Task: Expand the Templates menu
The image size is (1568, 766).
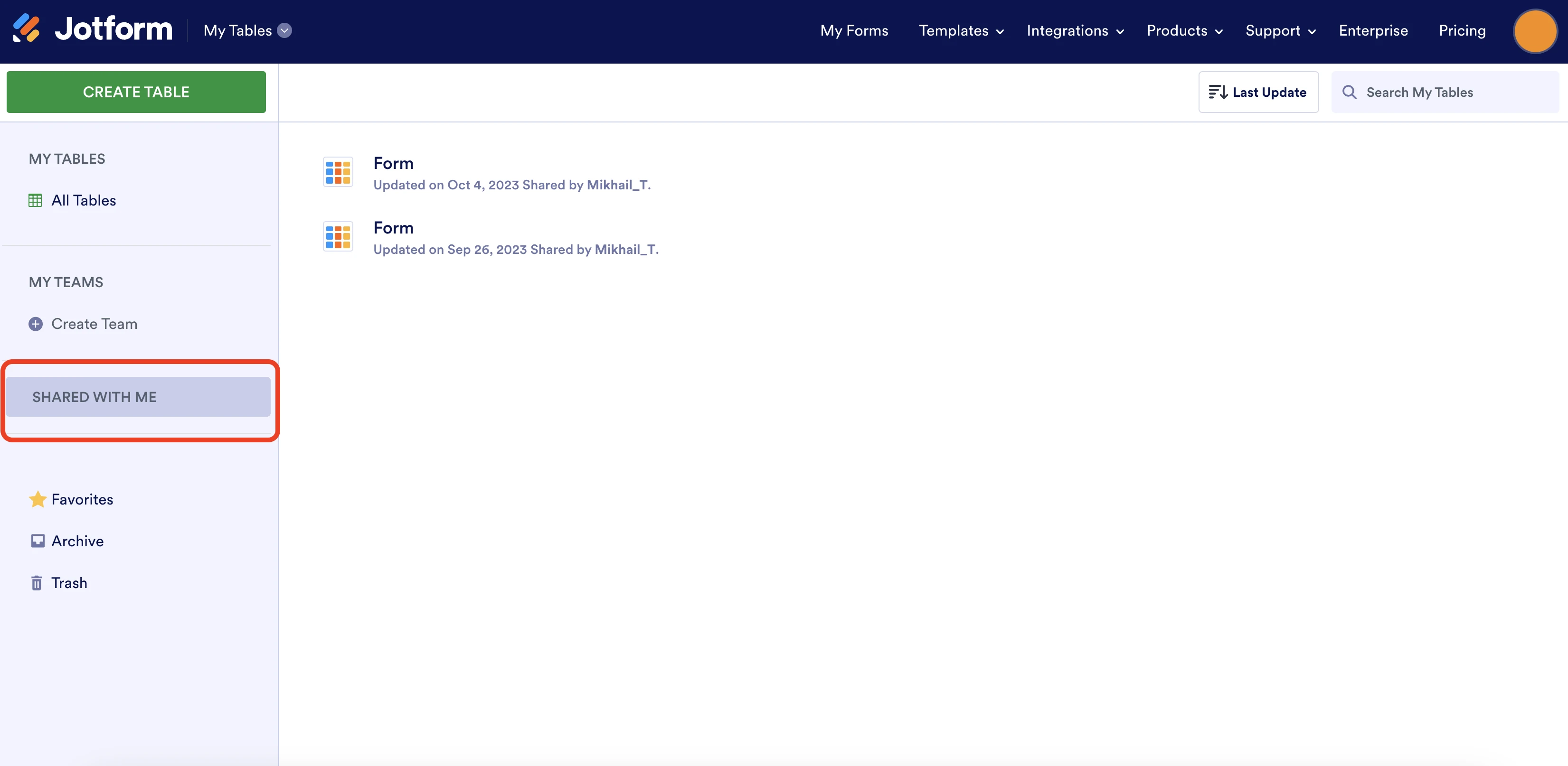Action: (961, 30)
